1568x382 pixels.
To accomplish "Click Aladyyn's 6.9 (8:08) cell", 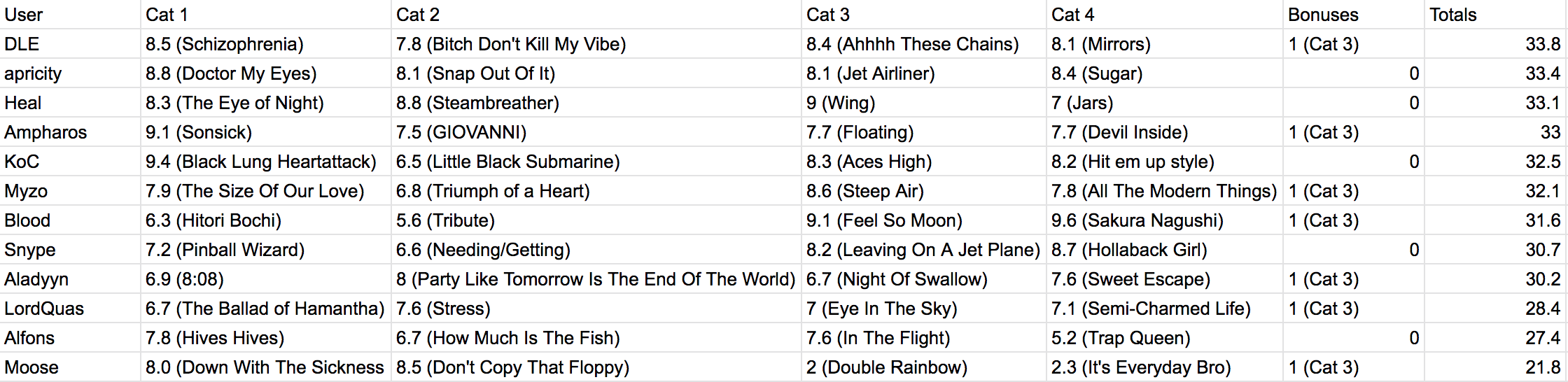I will tap(266, 279).
